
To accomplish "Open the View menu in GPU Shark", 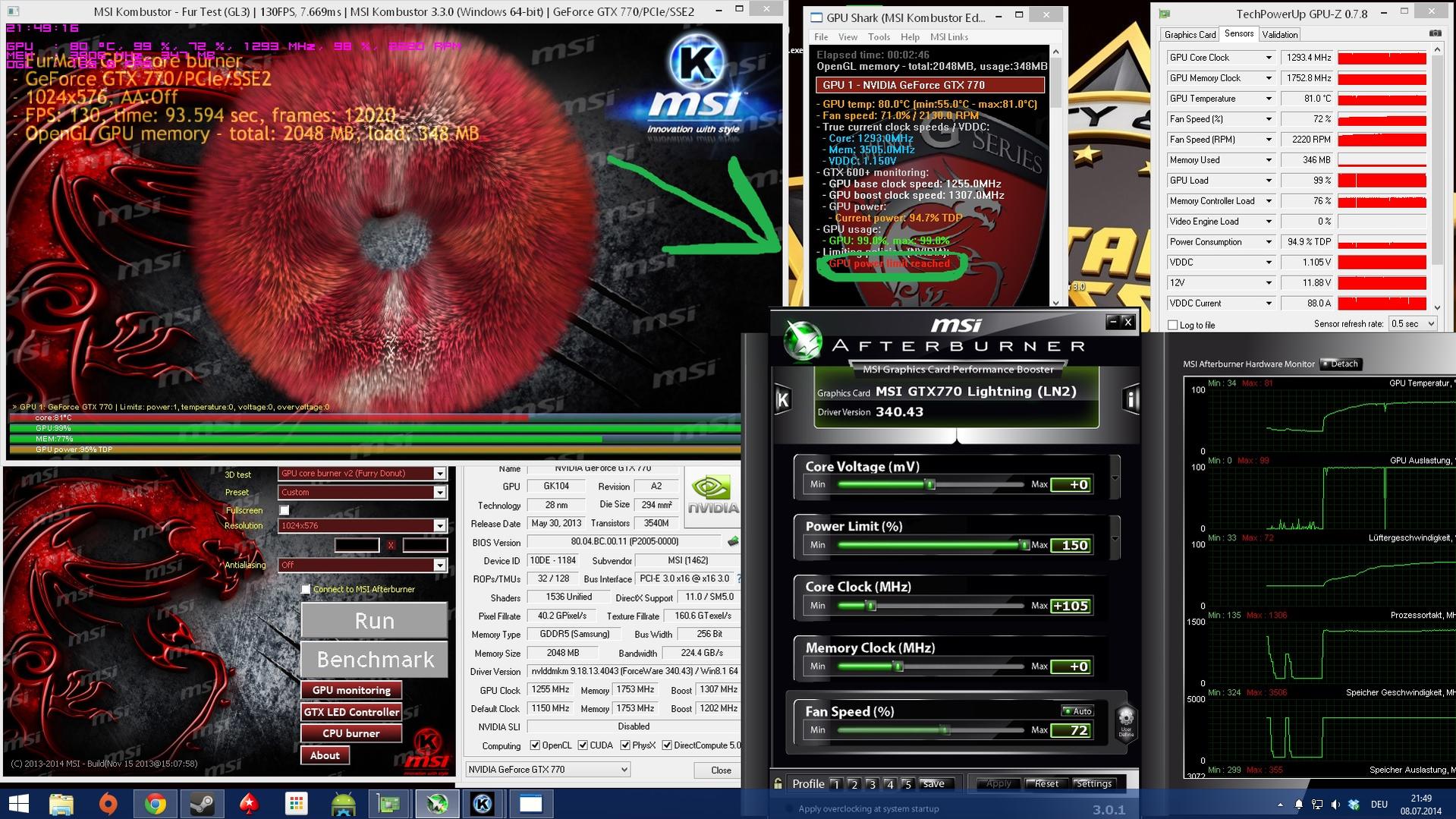I will [847, 37].
